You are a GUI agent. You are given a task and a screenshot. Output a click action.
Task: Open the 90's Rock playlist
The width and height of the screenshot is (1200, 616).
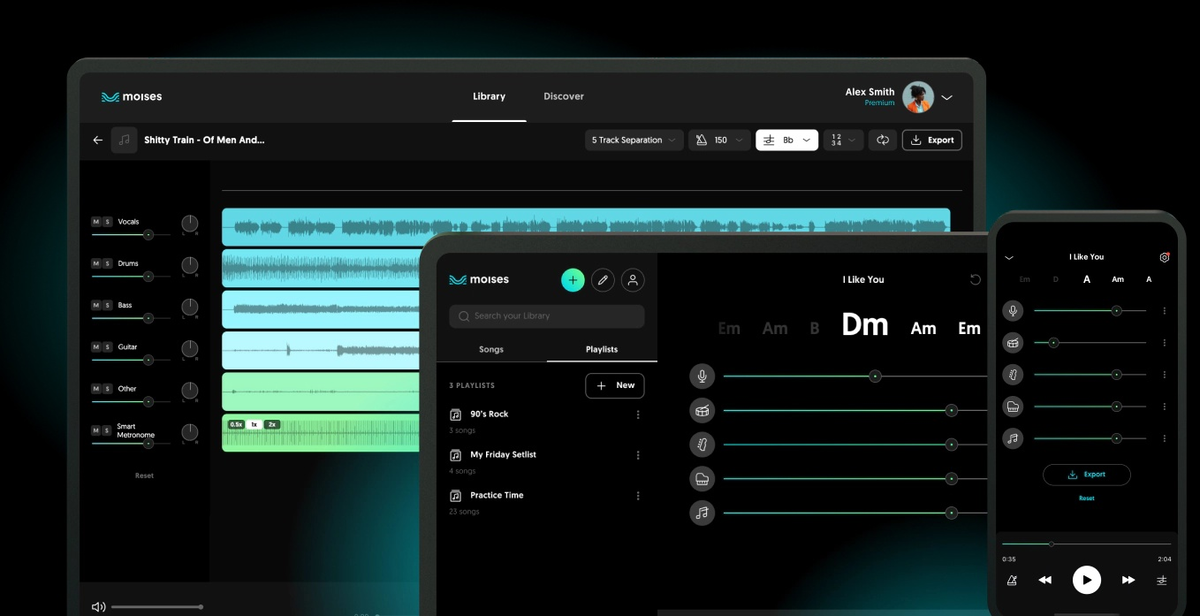pos(489,414)
